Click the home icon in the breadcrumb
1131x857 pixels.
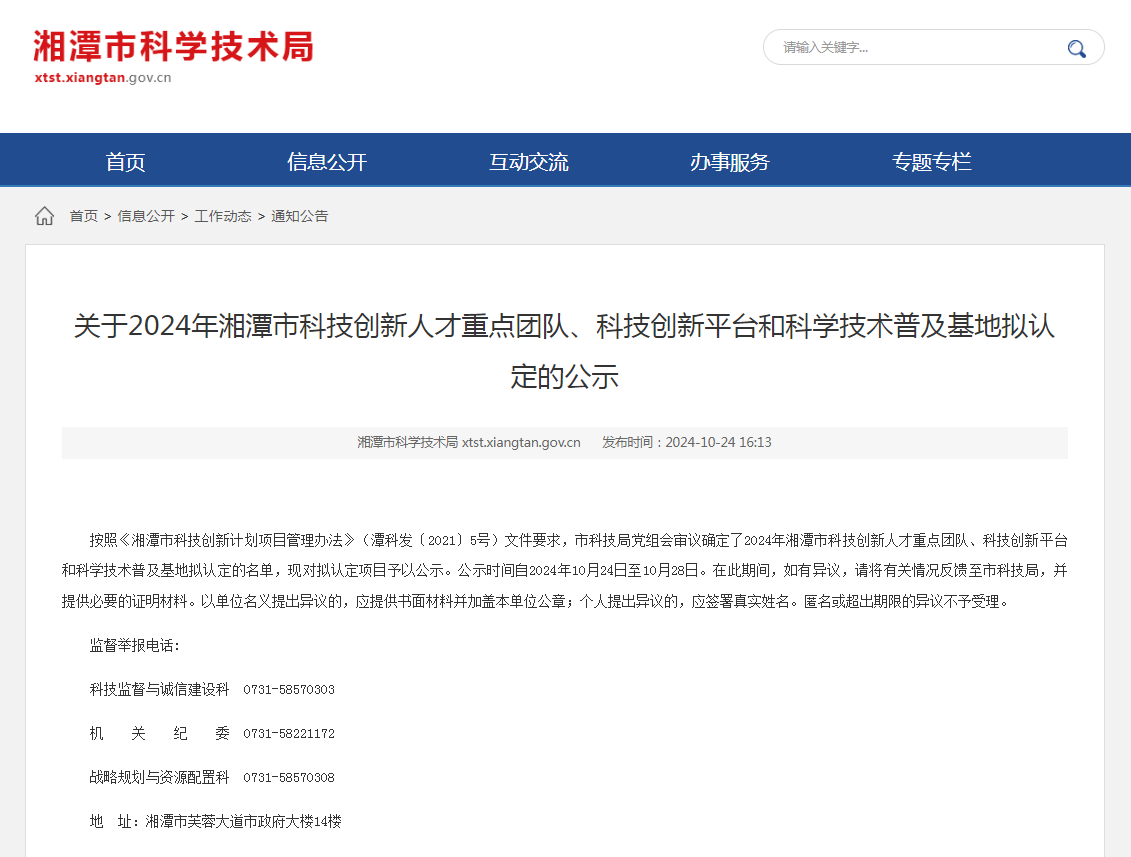point(45,216)
